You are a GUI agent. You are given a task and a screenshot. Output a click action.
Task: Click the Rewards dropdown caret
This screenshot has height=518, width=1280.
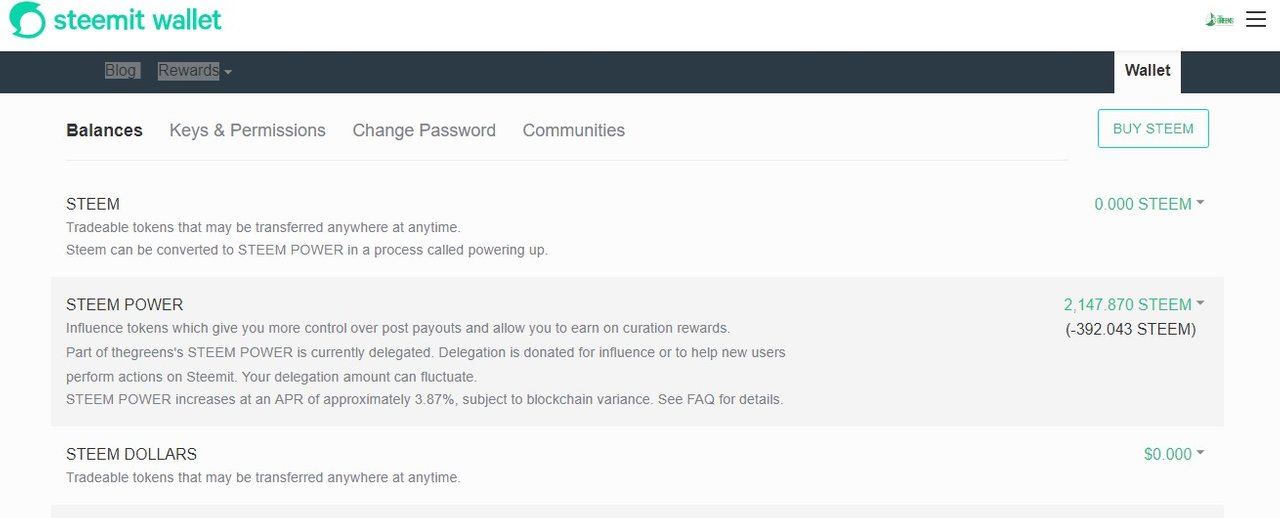[228, 72]
